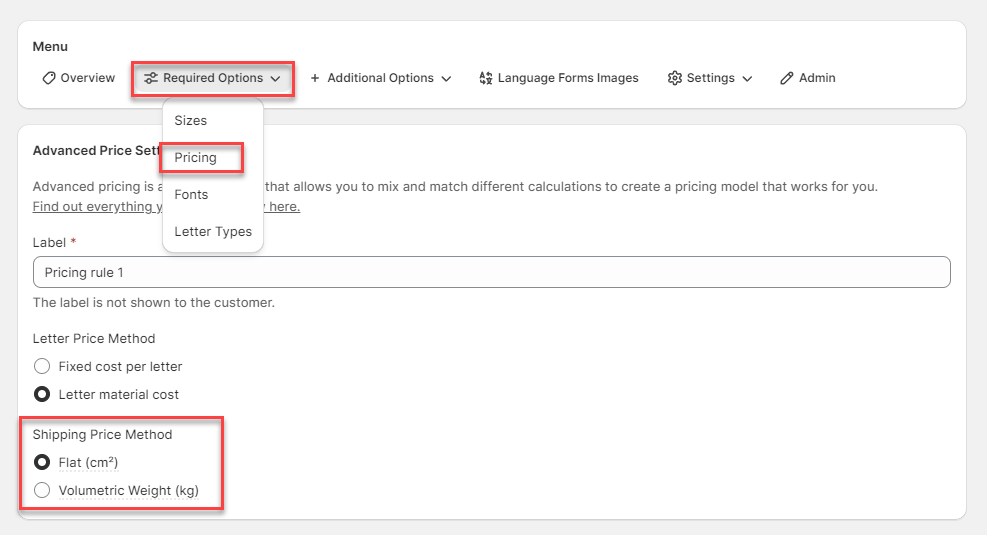
Task: Click the Admin pencil icon
Action: click(787, 78)
